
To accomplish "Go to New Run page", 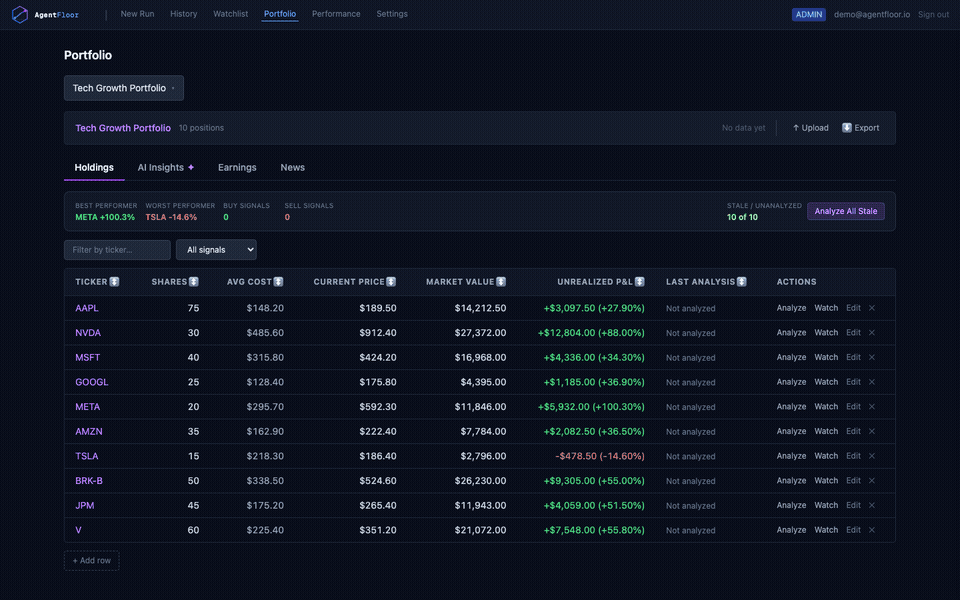I will 137,13.
